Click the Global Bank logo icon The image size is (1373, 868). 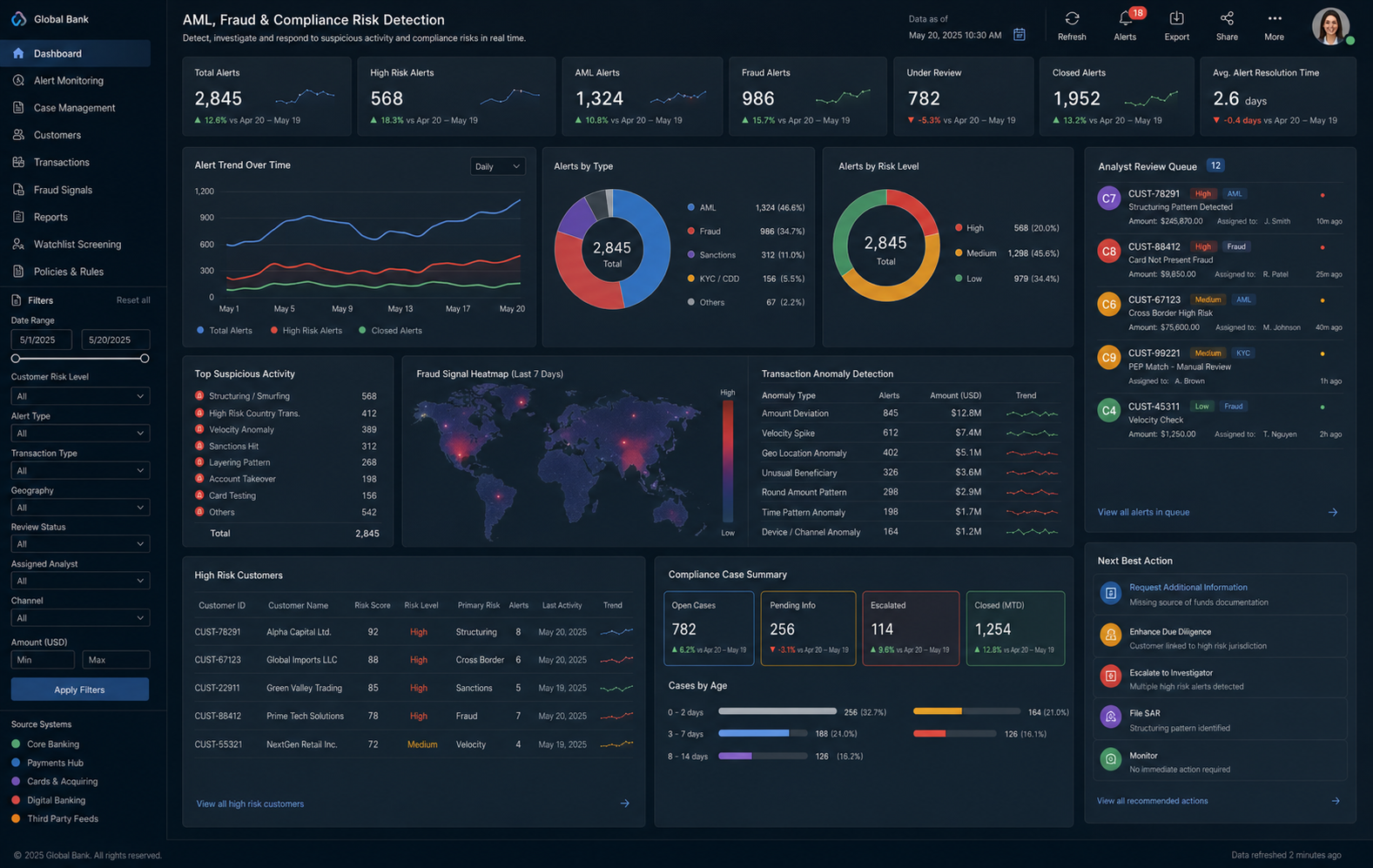(18, 18)
